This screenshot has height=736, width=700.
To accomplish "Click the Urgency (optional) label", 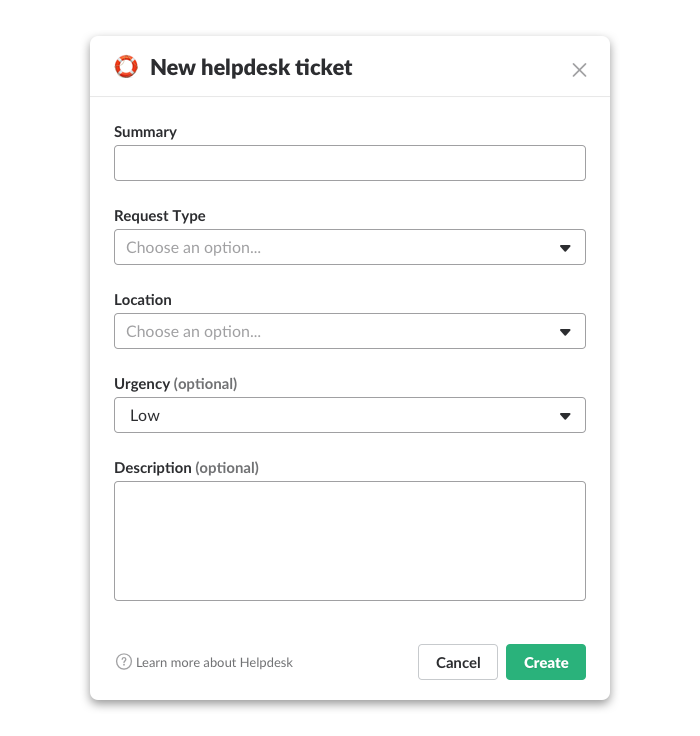I will (176, 384).
